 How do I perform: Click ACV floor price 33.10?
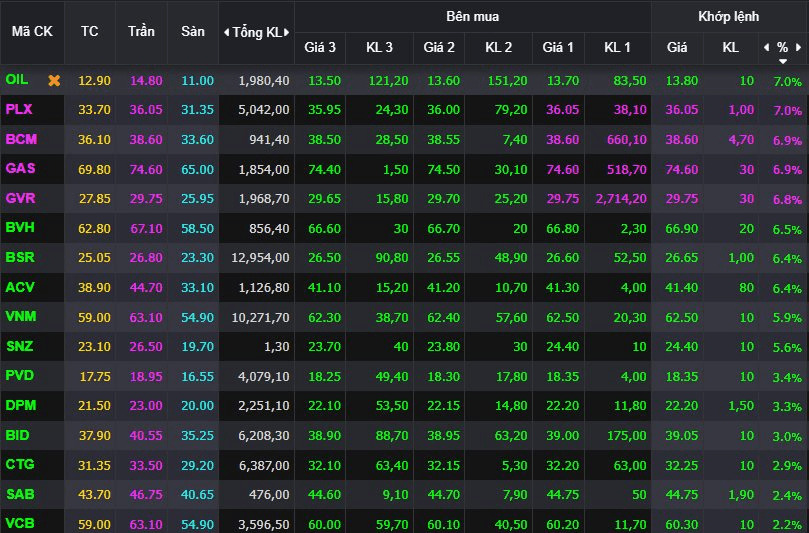coord(197,287)
